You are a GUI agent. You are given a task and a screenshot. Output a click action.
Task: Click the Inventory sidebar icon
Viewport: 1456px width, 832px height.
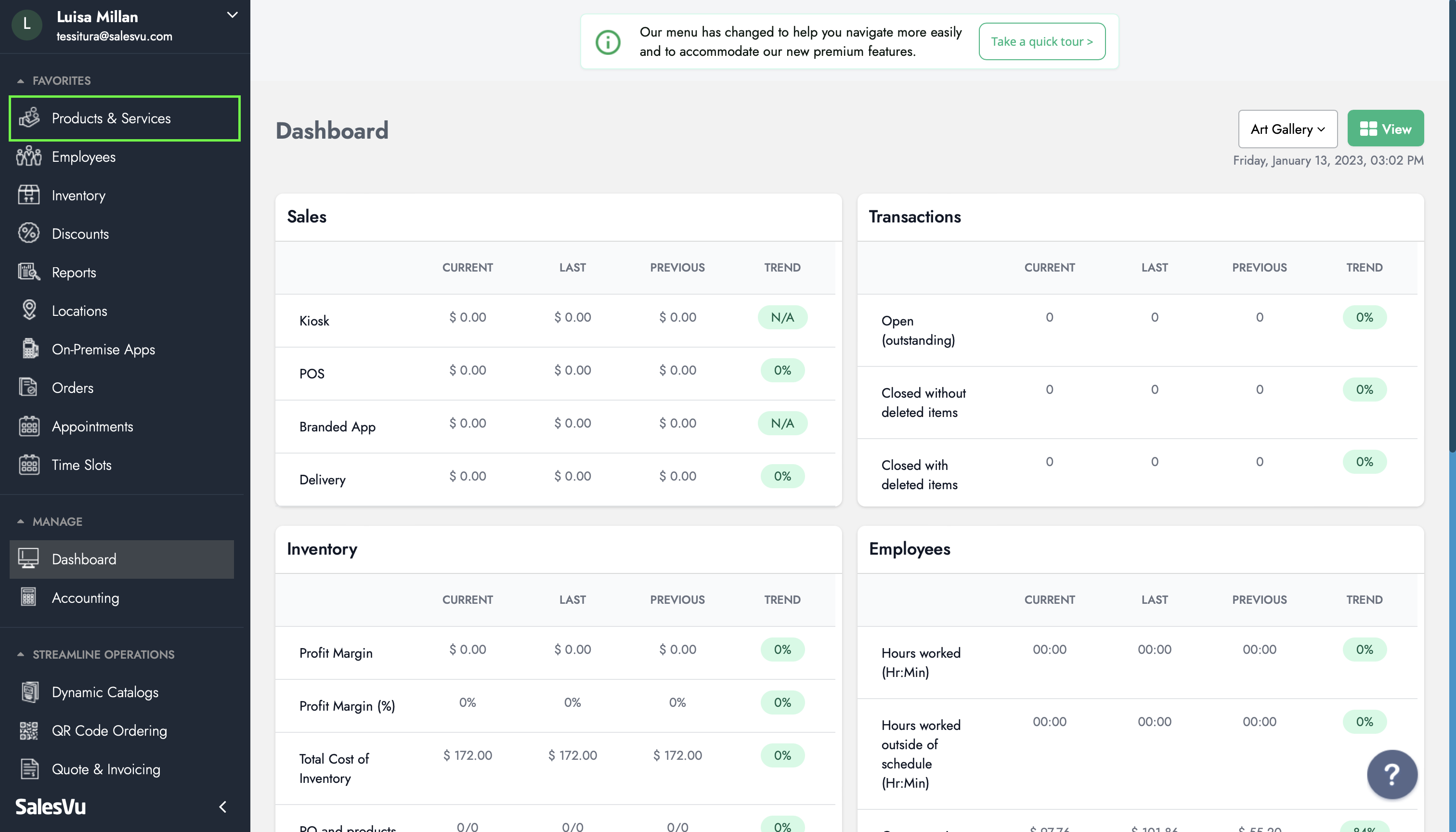coord(28,195)
